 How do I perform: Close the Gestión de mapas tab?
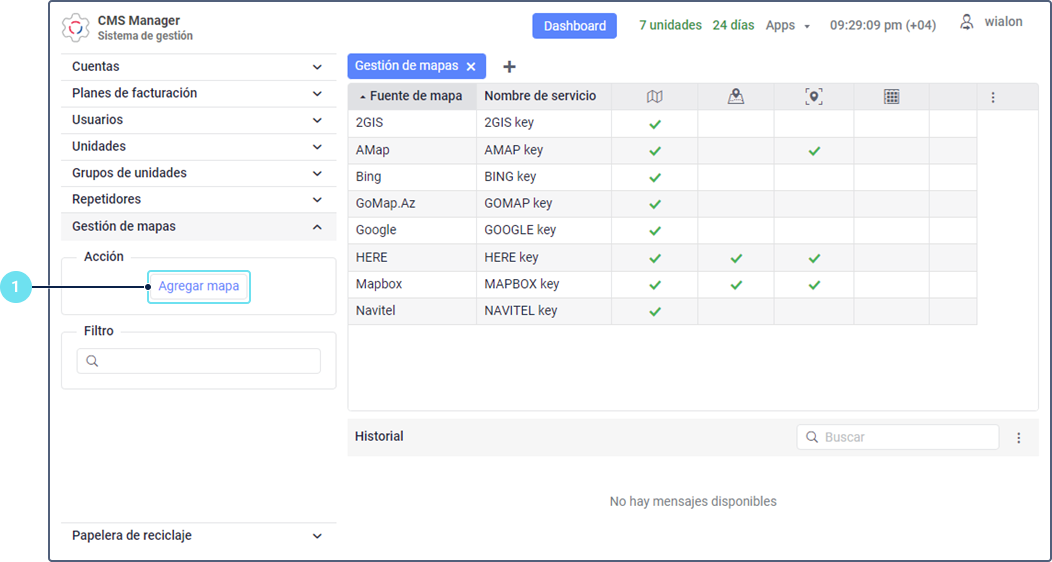pyautogui.click(x=471, y=67)
